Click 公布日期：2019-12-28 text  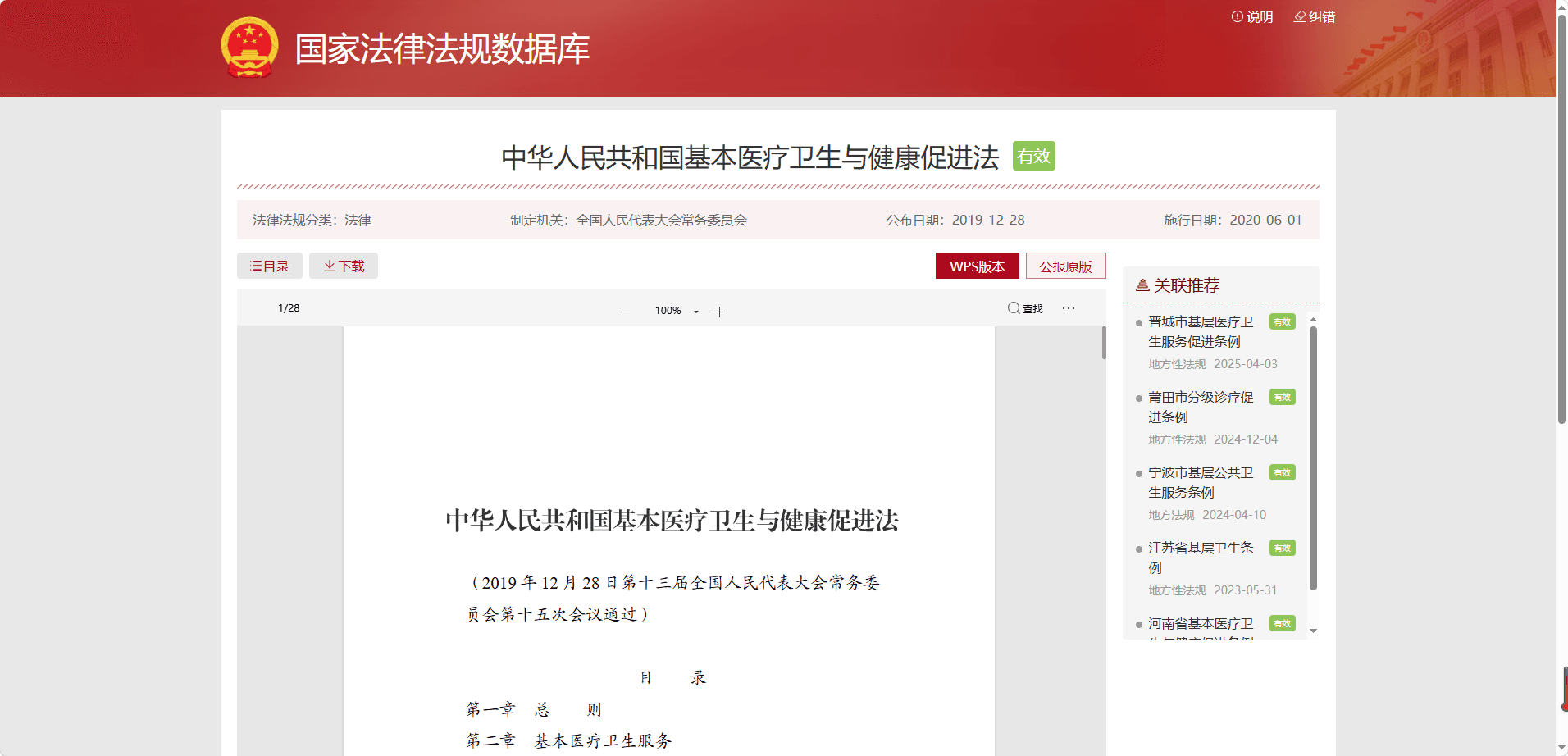pyautogui.click(x=955, y=220)
